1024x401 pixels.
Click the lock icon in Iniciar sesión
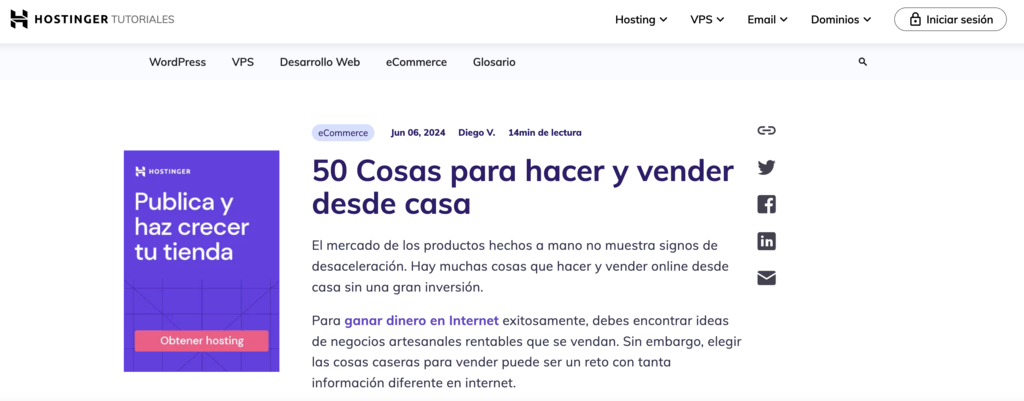[x=914, y=19]
